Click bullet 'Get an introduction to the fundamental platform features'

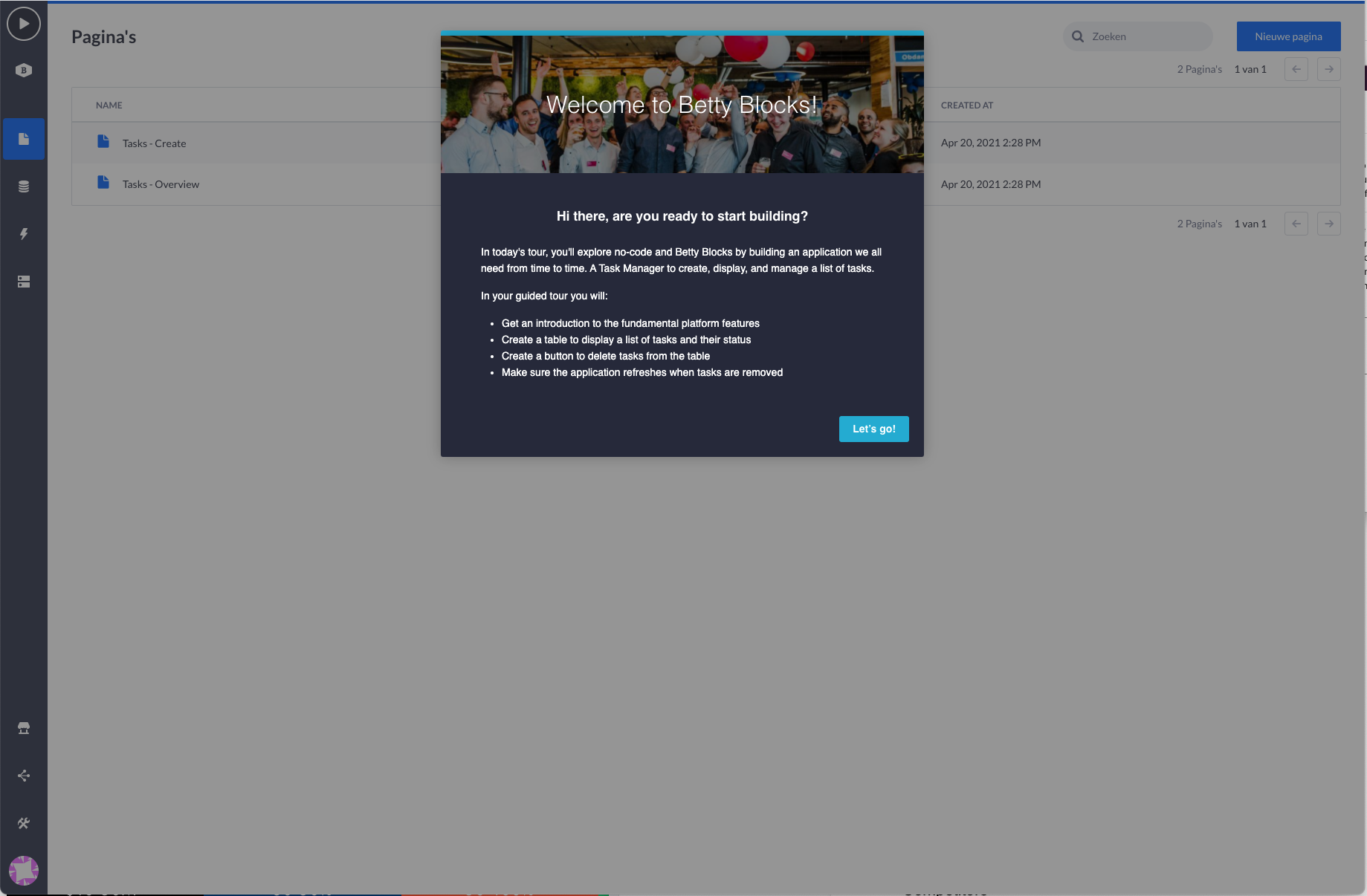click(630, 323)
